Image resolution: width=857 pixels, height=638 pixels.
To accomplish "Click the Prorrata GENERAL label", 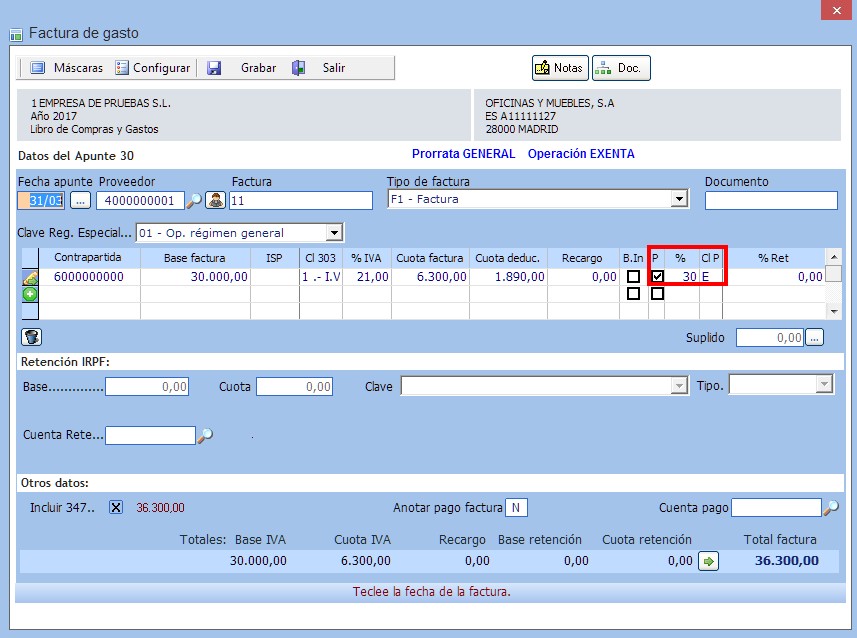I will [x=463, y=154].
